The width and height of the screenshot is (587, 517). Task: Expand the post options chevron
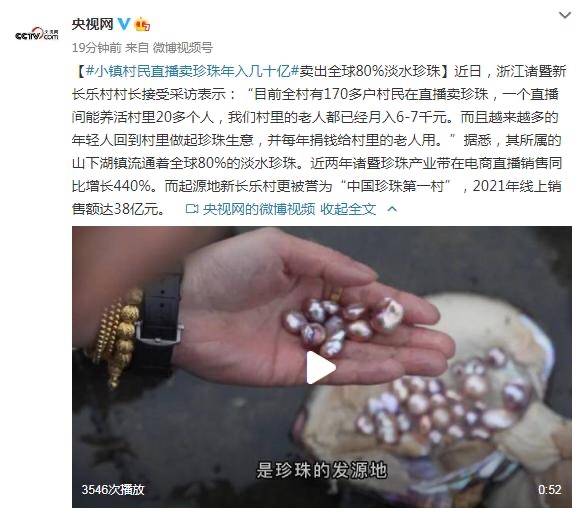[565, 15]
